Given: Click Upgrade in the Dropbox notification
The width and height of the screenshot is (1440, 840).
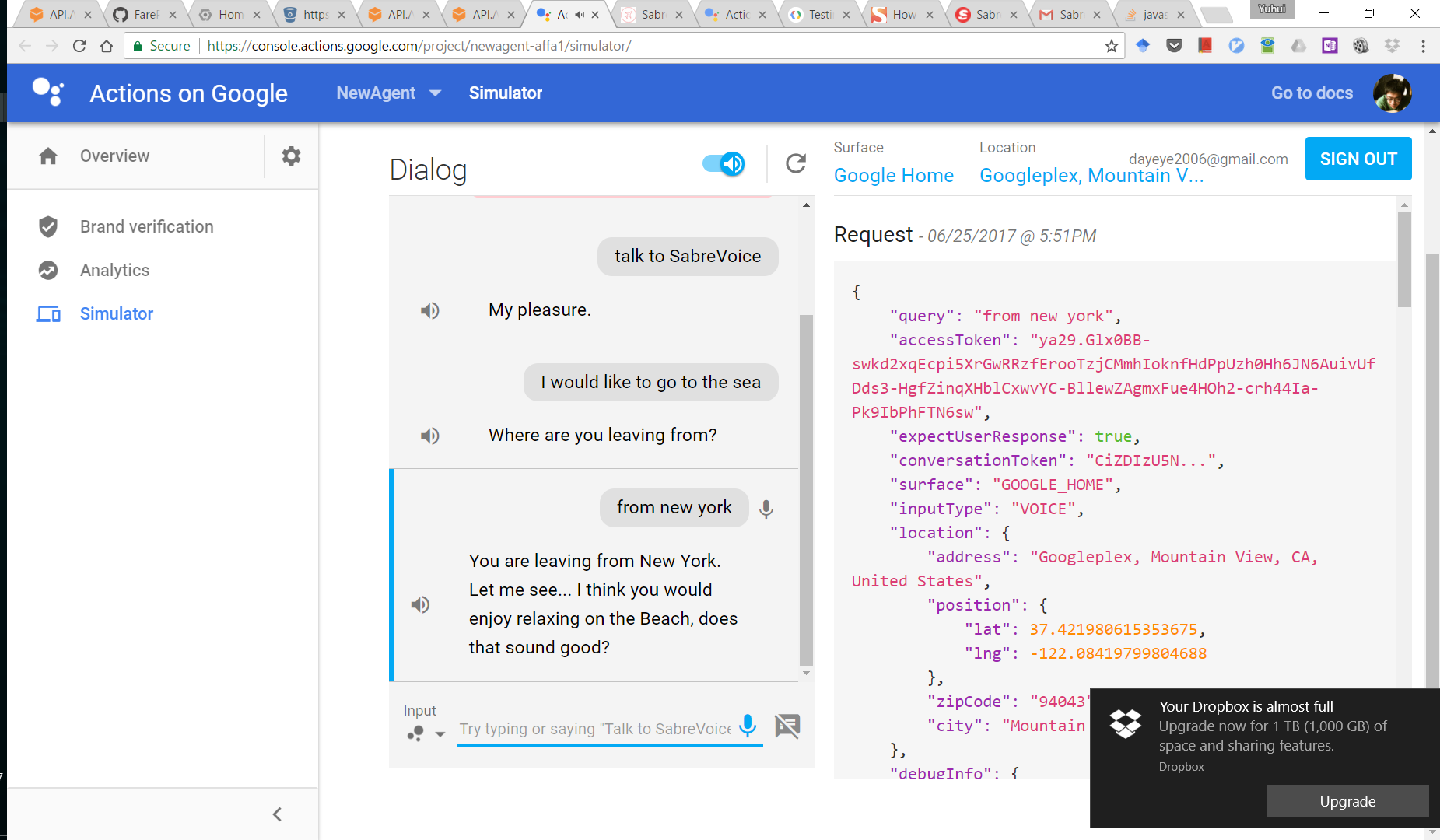Looking at the screenshot, I should (1347, 801).
